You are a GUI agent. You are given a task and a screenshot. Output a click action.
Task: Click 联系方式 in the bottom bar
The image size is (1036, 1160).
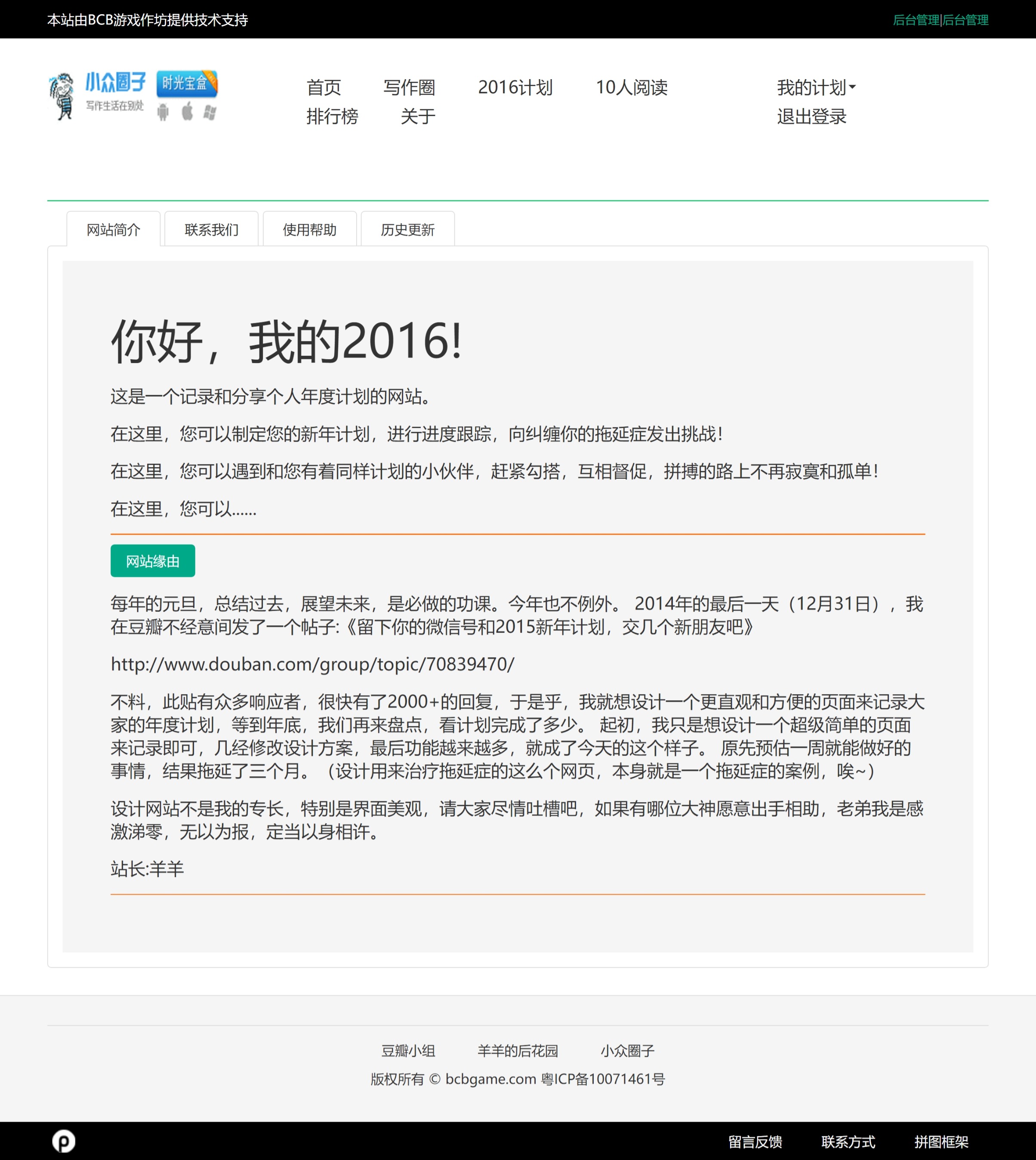pyautogui.click(x=848, y=1142)
